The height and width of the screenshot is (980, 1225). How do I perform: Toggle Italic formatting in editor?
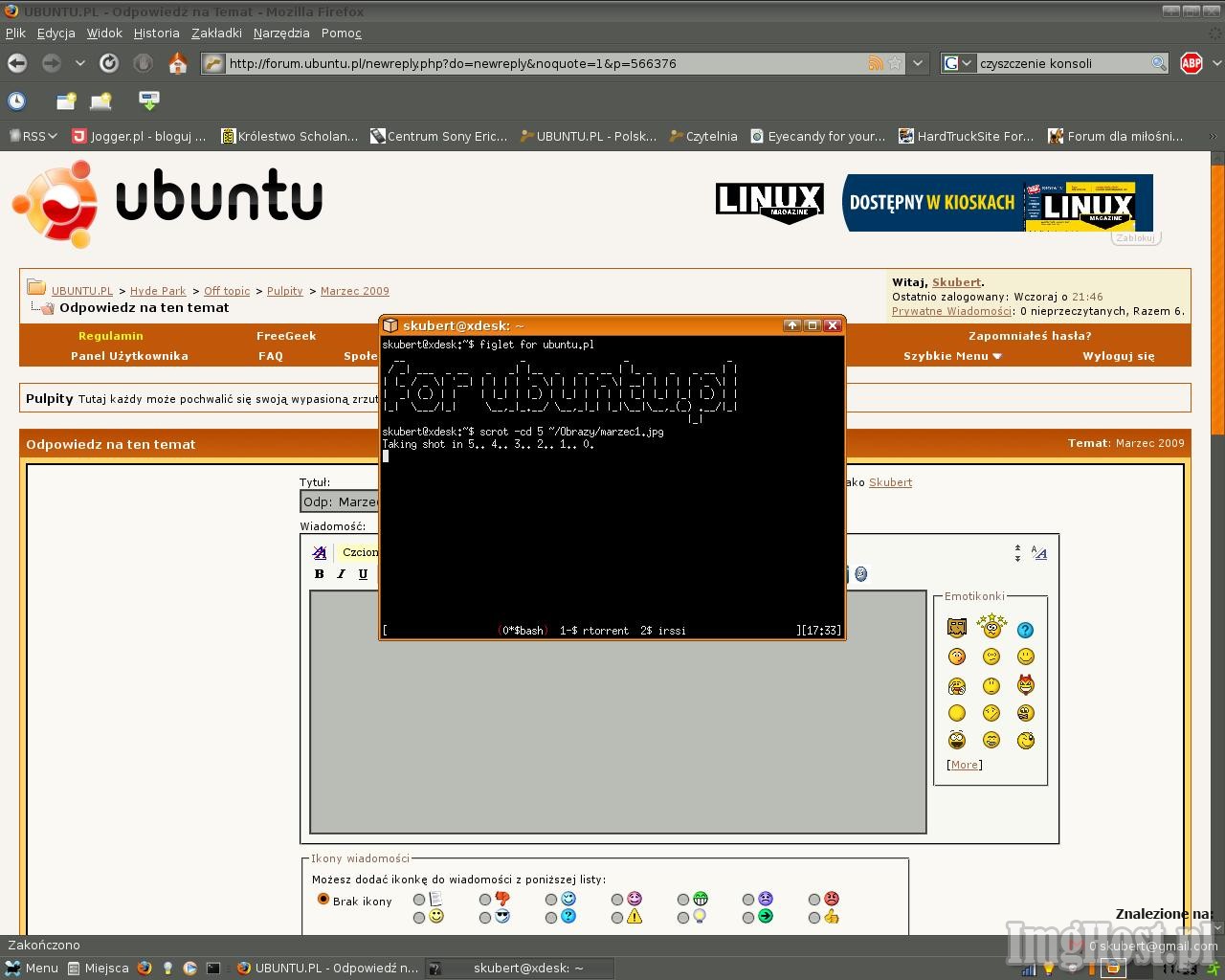[x=341, y=574]
